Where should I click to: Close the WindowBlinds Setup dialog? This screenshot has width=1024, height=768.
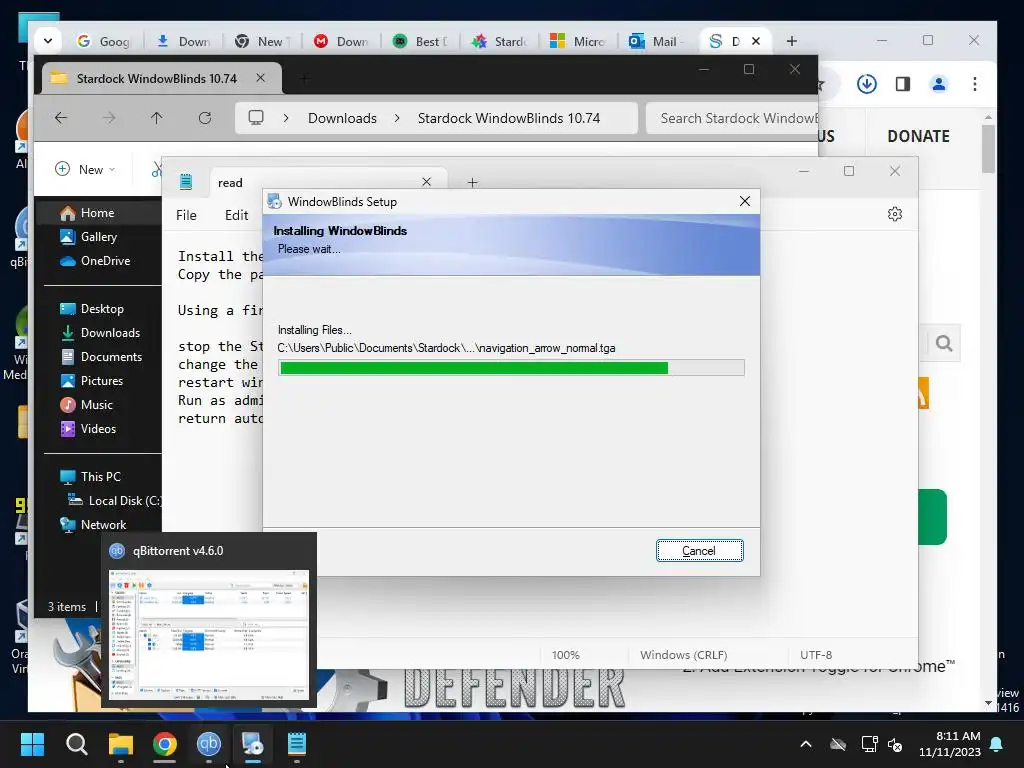click(744, 201)
